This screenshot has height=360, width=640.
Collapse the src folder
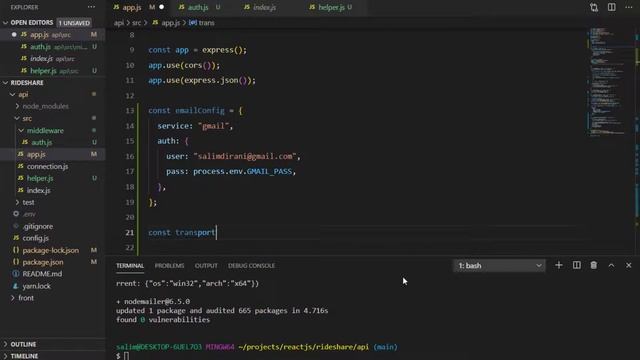click(x=17, y=118)
